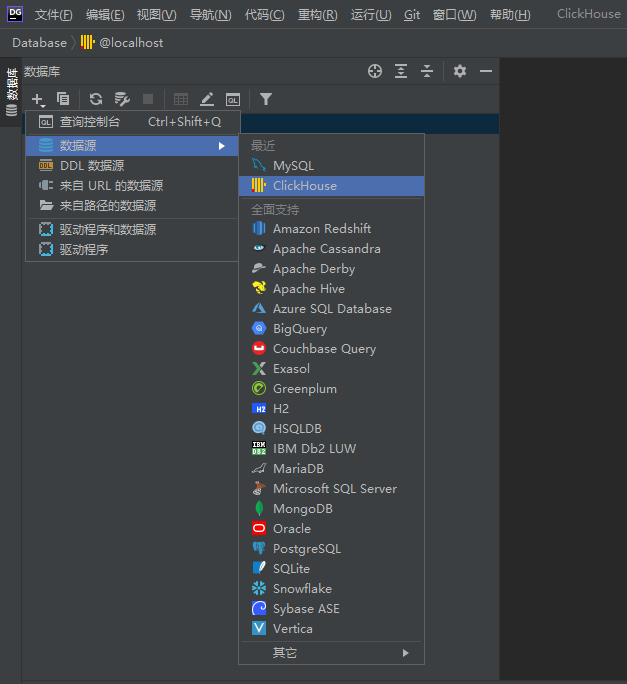Viewport: 627px width, 684px height.
Task: Click @localhost in the breadcrumb
Action: click(x=131, y=43)
